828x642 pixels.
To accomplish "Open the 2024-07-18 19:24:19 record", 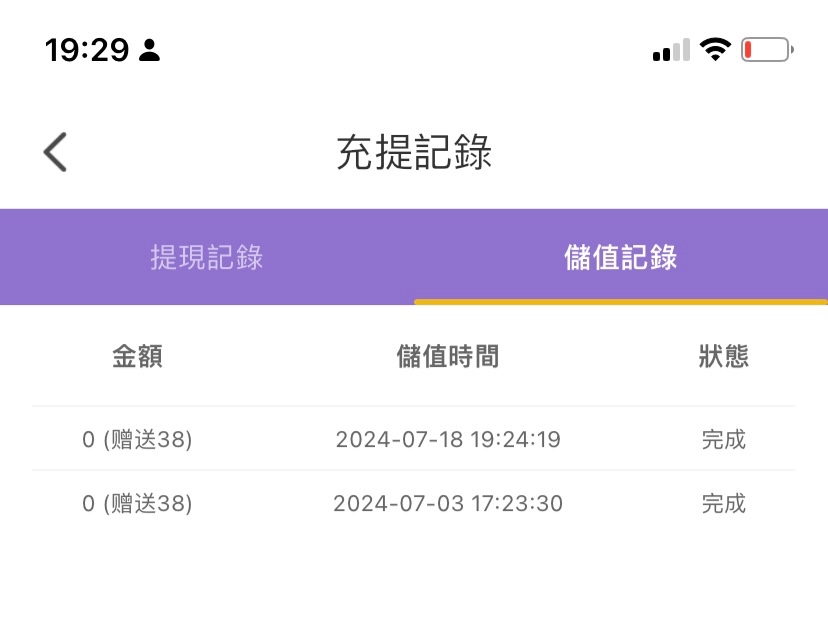I will 448,439.
